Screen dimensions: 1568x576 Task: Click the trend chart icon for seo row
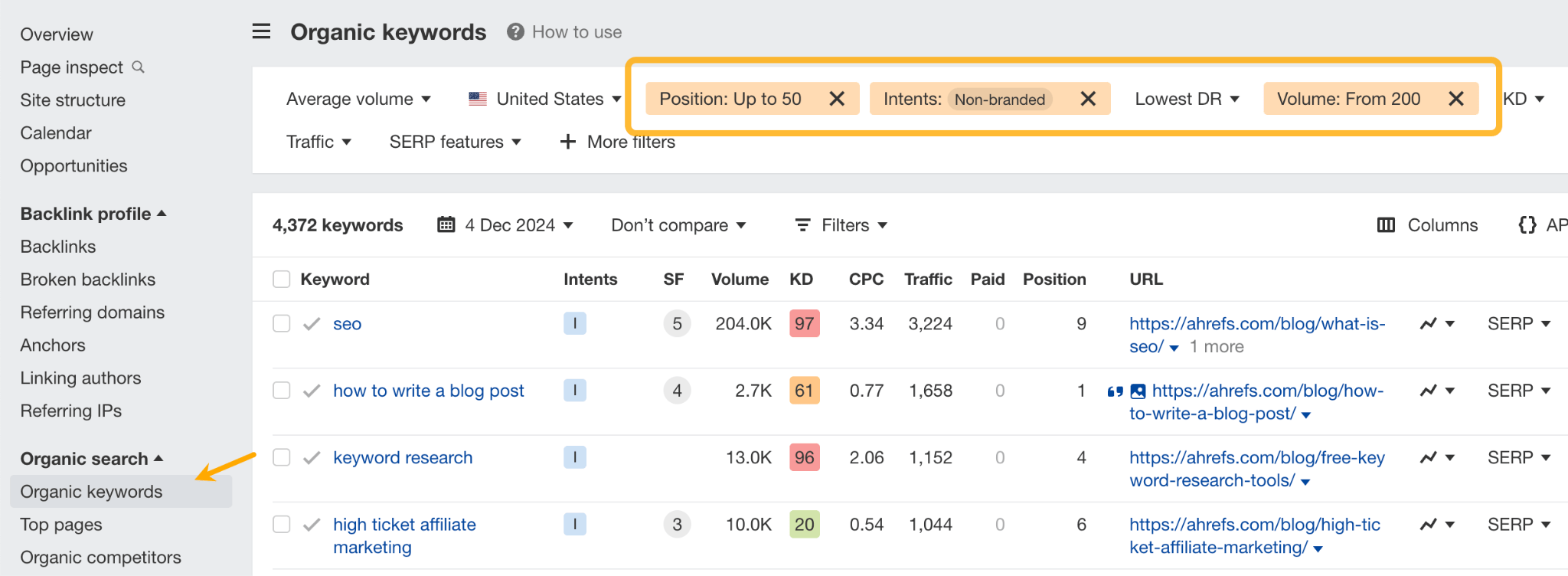[x=1428, y=324]
